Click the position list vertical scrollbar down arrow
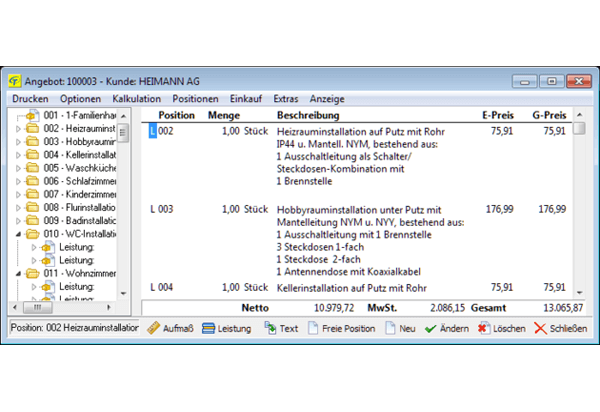Viewport: 600px width, 412px height. (579, 289)
